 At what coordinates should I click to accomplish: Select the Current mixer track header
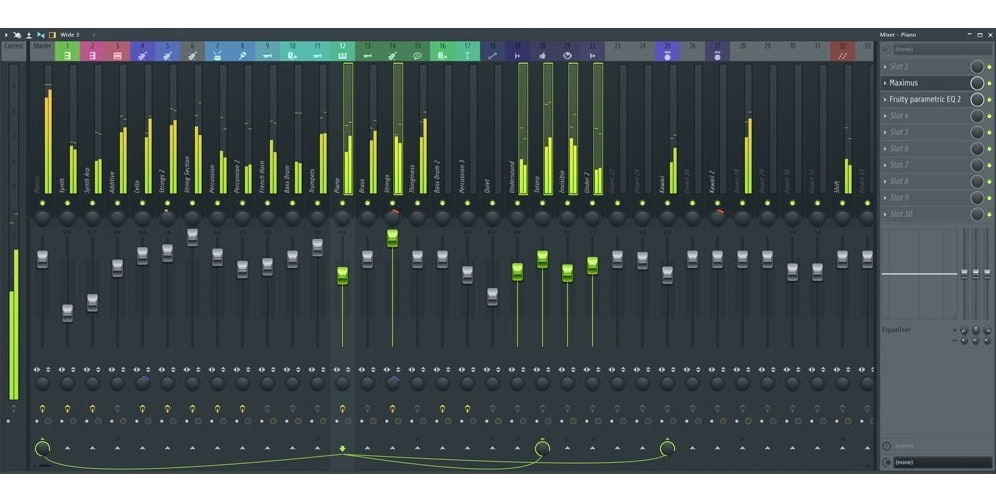coord(13,46)
